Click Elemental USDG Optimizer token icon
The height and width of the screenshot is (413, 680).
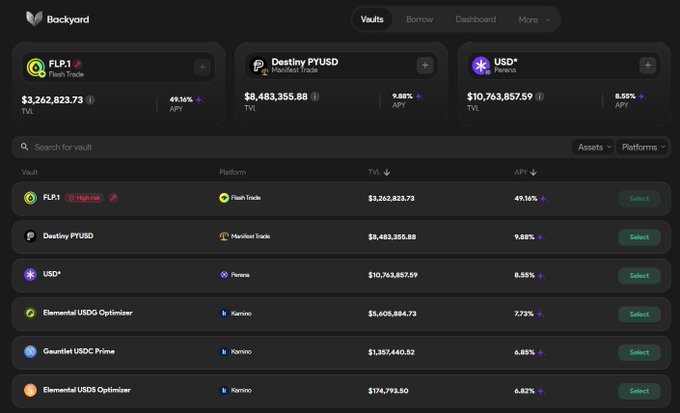click(x=30, y=313)
